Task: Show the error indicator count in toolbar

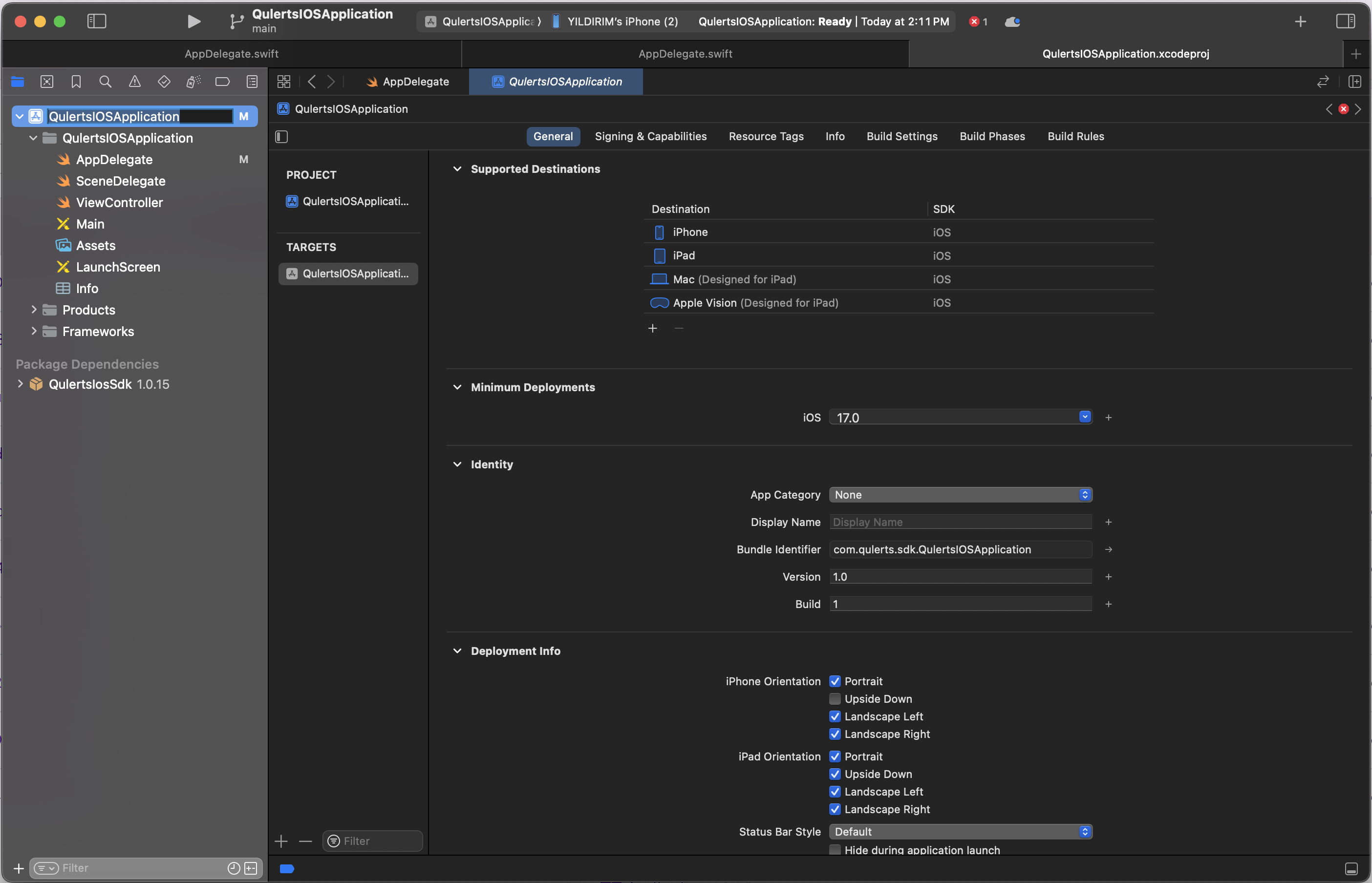Action: (979, 22)
